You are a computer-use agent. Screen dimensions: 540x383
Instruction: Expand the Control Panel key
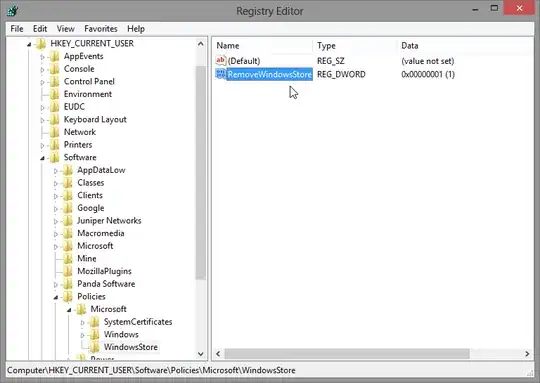(42, 82)
